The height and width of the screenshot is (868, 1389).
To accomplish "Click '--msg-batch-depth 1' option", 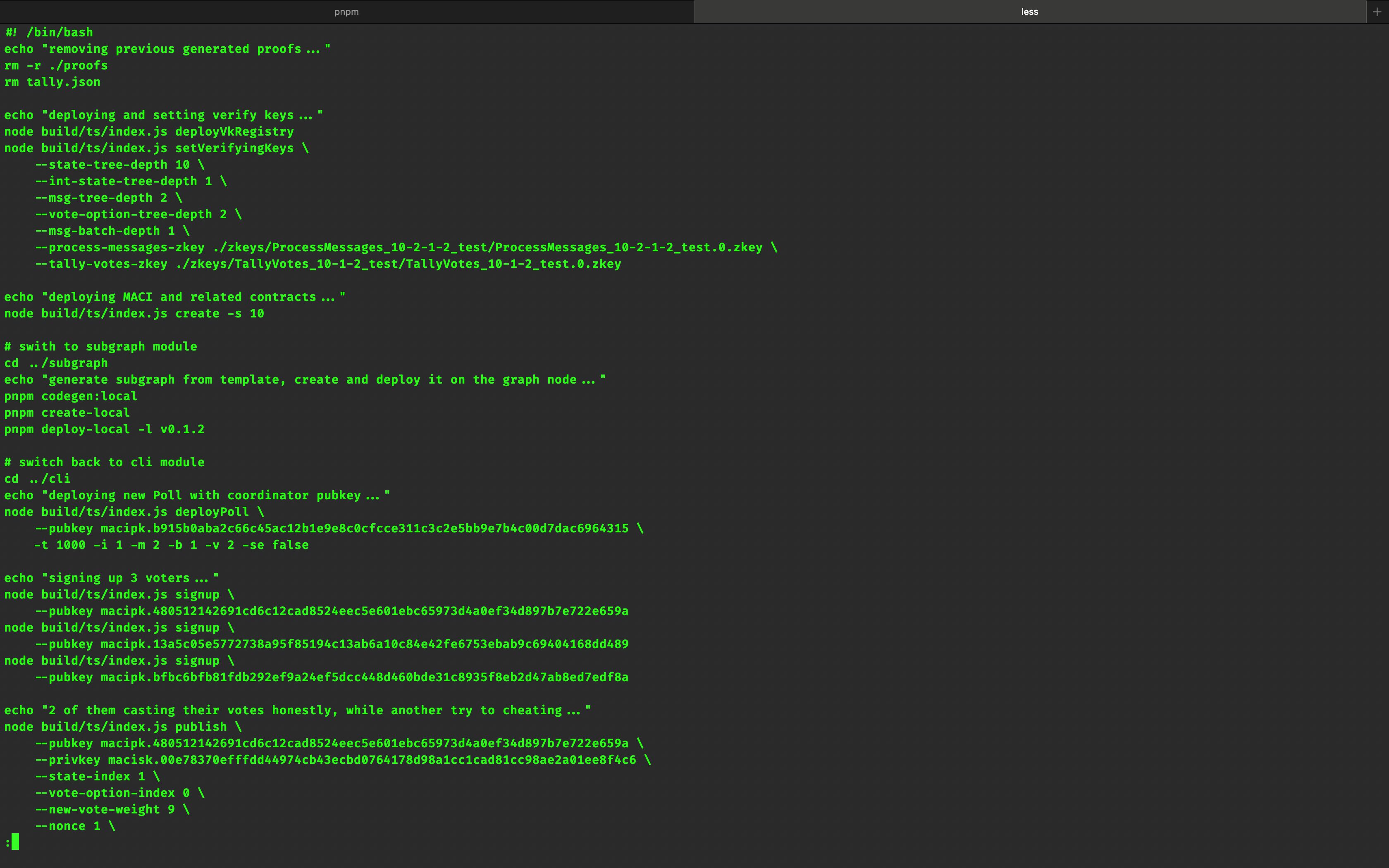I will tap(112, 231).
